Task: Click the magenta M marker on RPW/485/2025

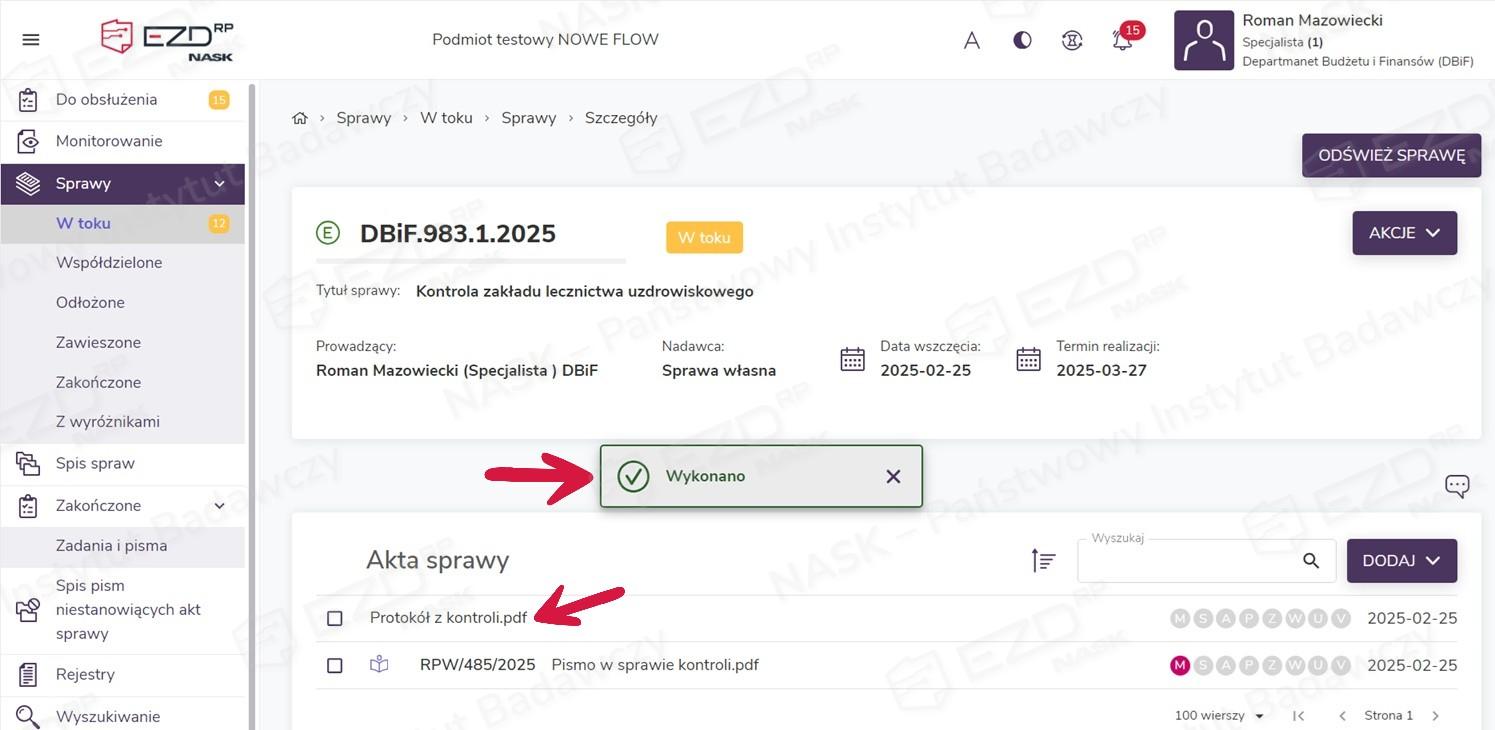Action: (1180, 666)
